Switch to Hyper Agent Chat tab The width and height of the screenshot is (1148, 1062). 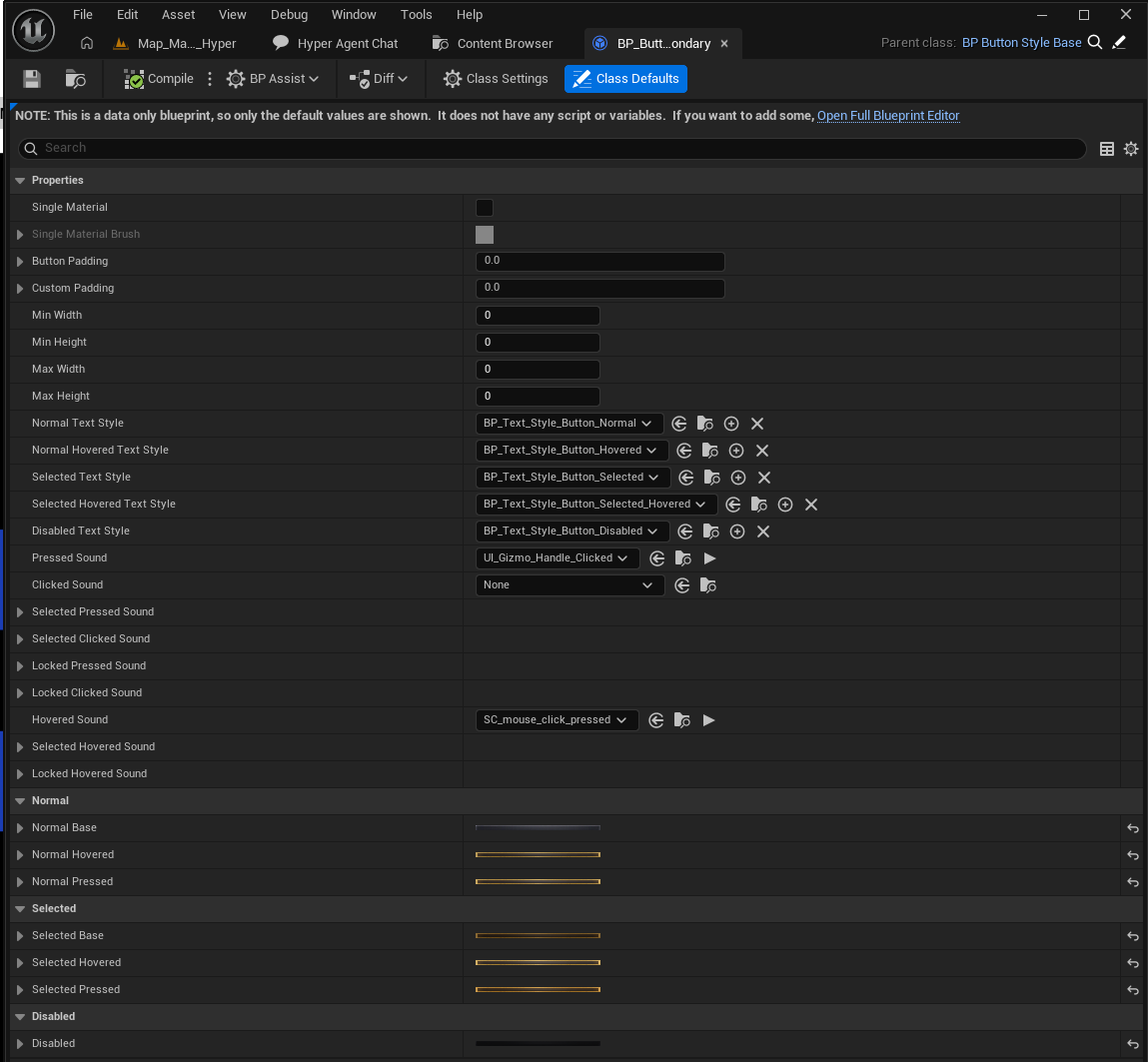pos(336,44)
